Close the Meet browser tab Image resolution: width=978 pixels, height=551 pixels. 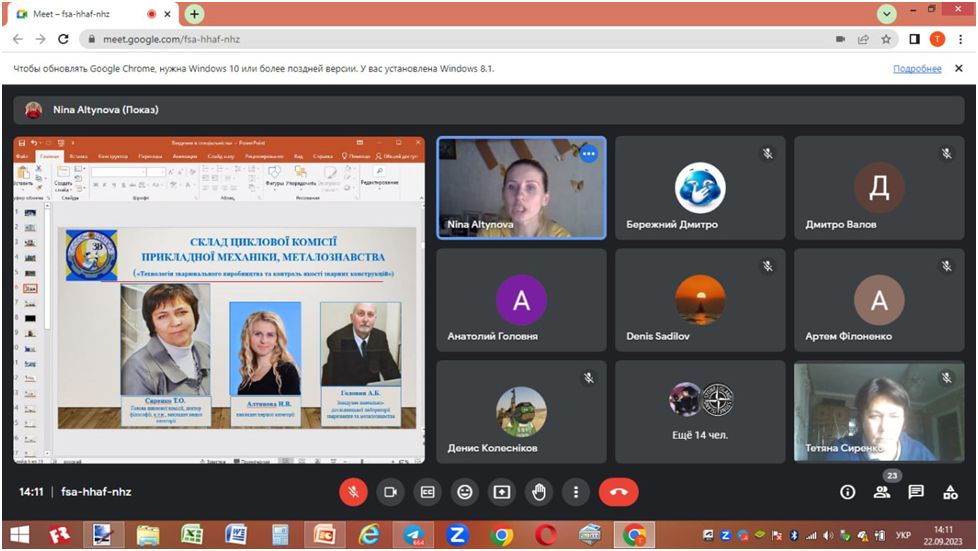pyautogui.click(x=167, y=14)
